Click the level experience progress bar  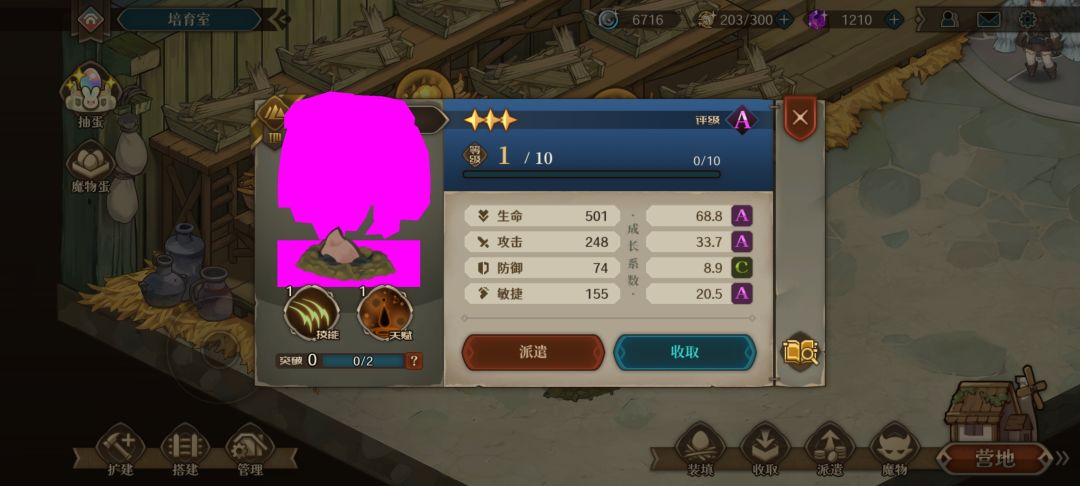592,175
